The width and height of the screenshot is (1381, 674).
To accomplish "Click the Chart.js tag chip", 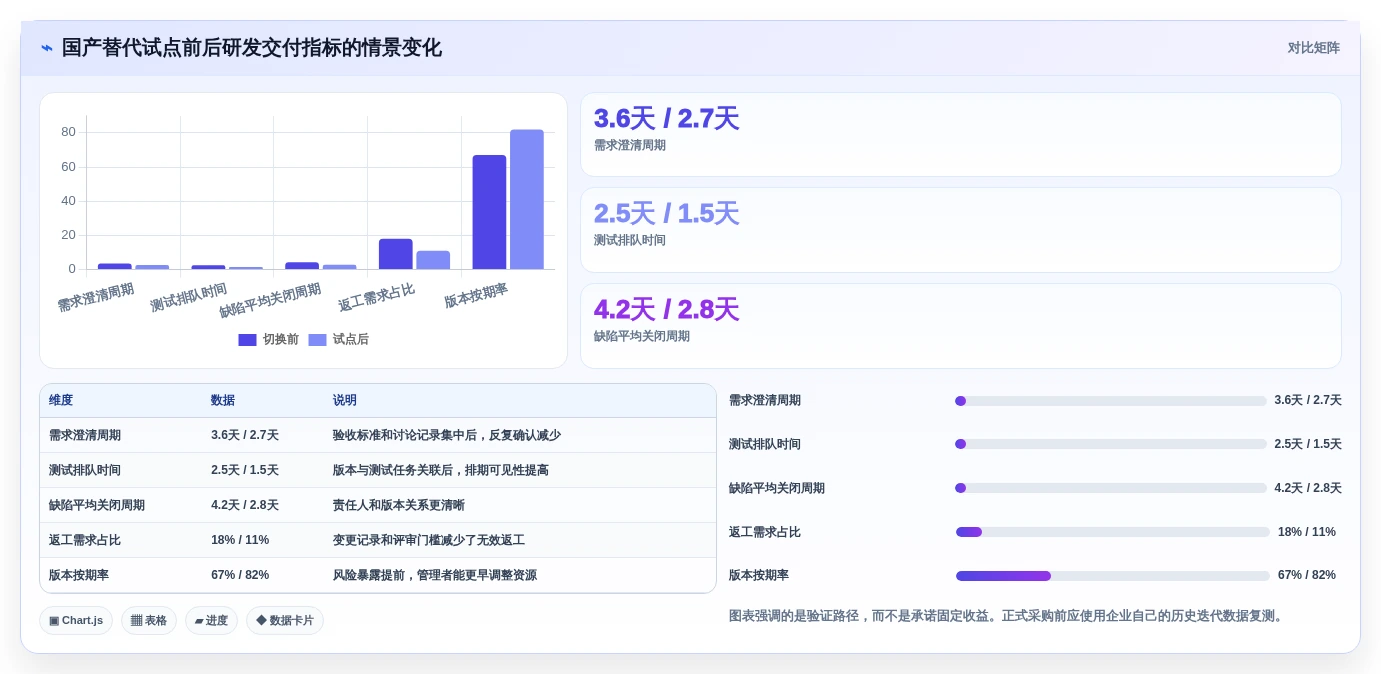I will 76,620.
